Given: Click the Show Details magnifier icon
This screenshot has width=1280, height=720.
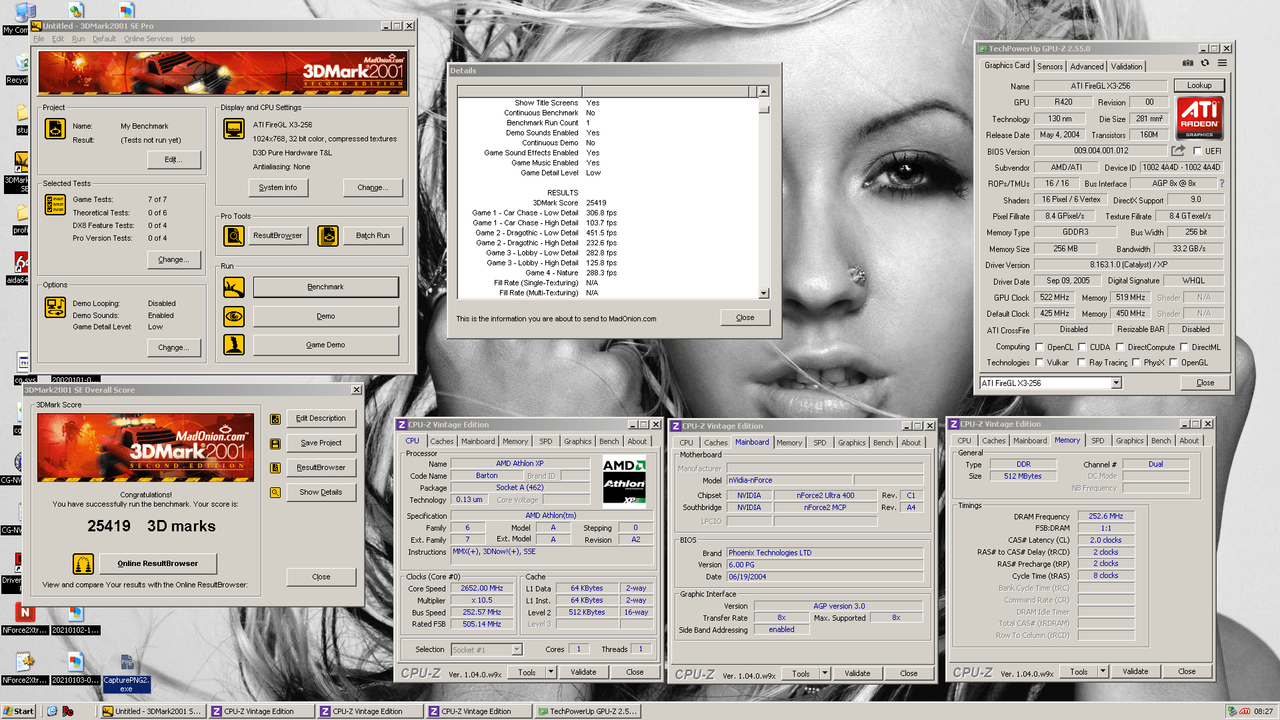Looking at the screenshot, I should [275, 492].
